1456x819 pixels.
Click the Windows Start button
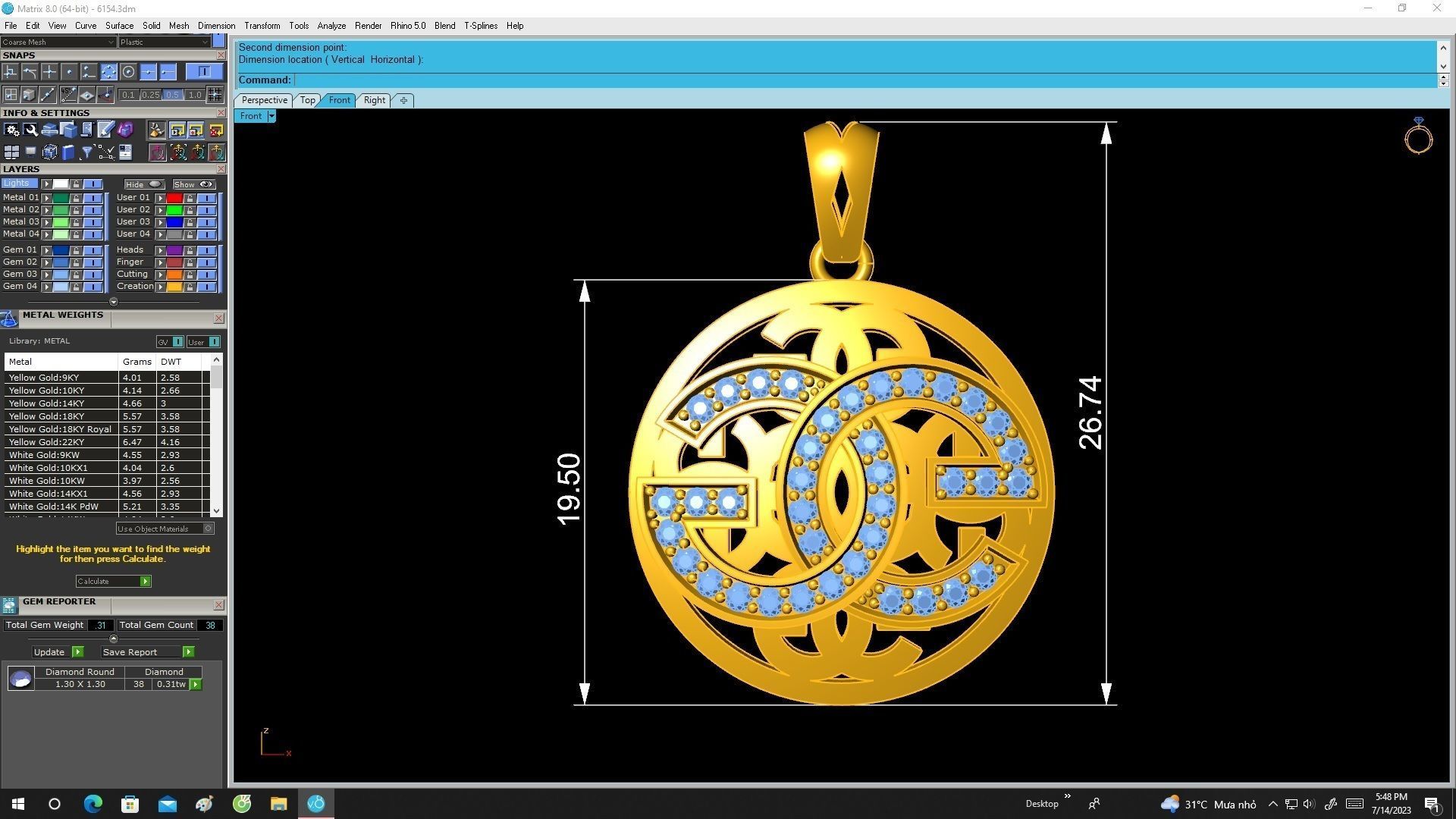(18, 804)
